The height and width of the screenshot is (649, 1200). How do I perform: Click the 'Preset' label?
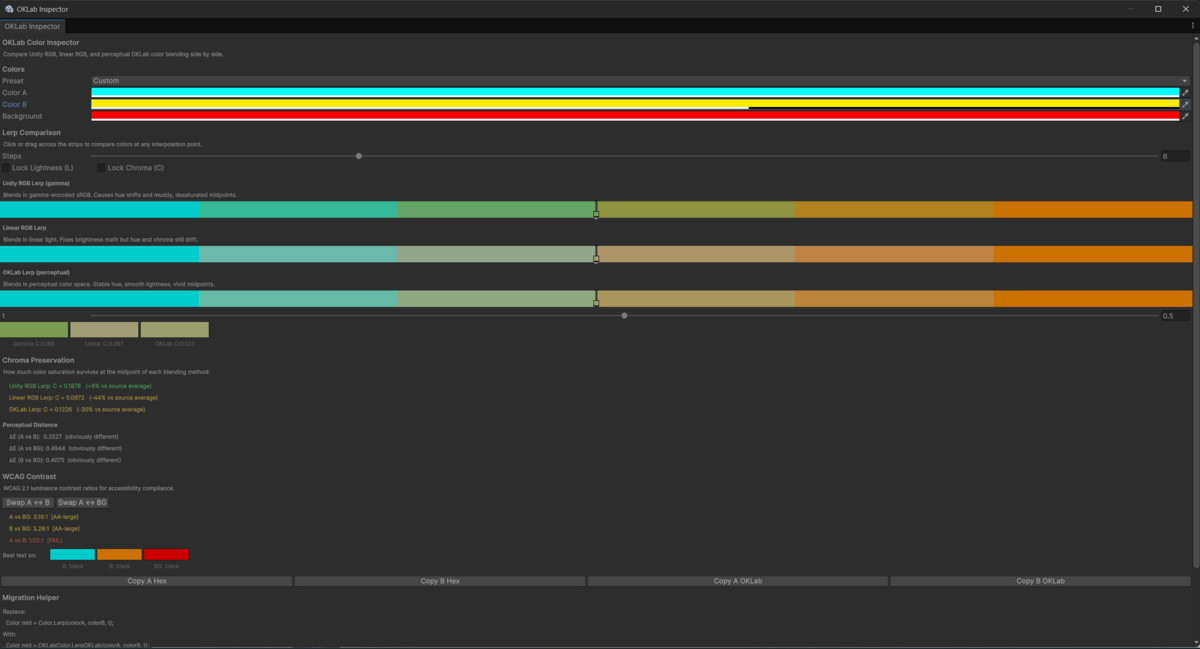(12, 81)
